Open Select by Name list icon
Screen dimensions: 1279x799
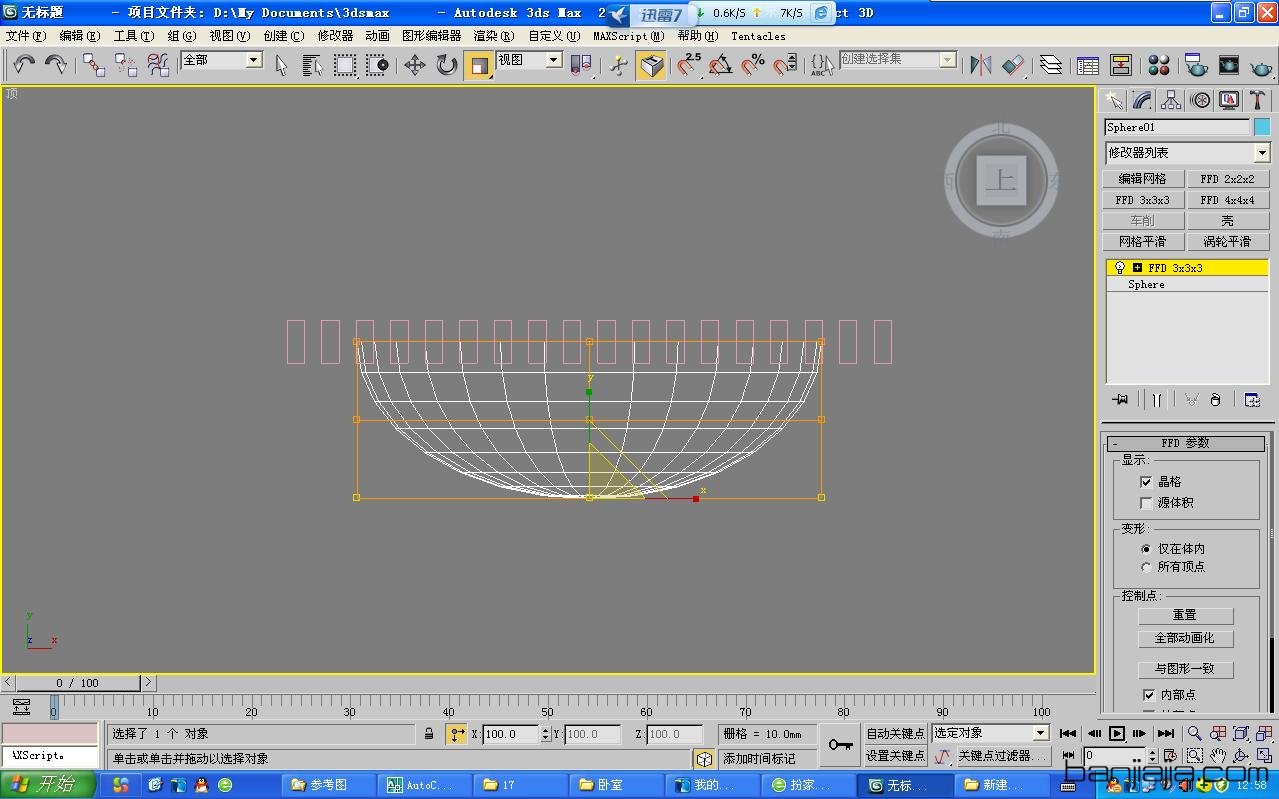pos(313,65)
